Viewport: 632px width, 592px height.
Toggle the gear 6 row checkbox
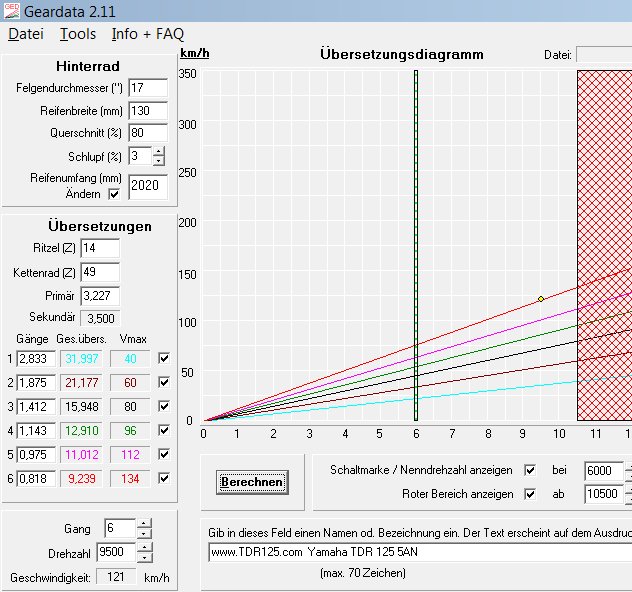164,478
